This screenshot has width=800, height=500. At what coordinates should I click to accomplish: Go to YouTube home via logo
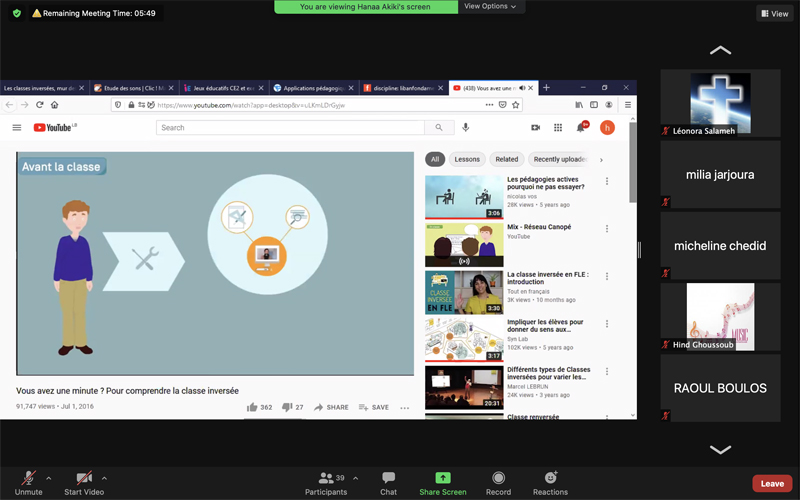[55, 128]
